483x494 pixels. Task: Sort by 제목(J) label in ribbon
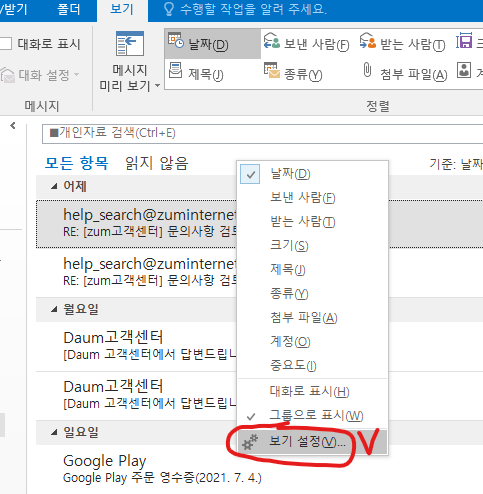[x=206, y=74]
